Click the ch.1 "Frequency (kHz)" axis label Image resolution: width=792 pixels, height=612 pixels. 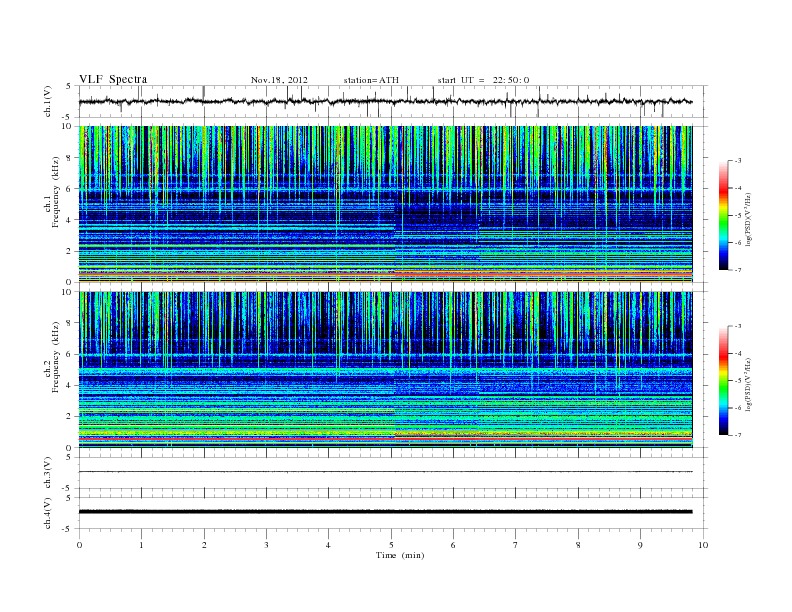pos(56,192)
